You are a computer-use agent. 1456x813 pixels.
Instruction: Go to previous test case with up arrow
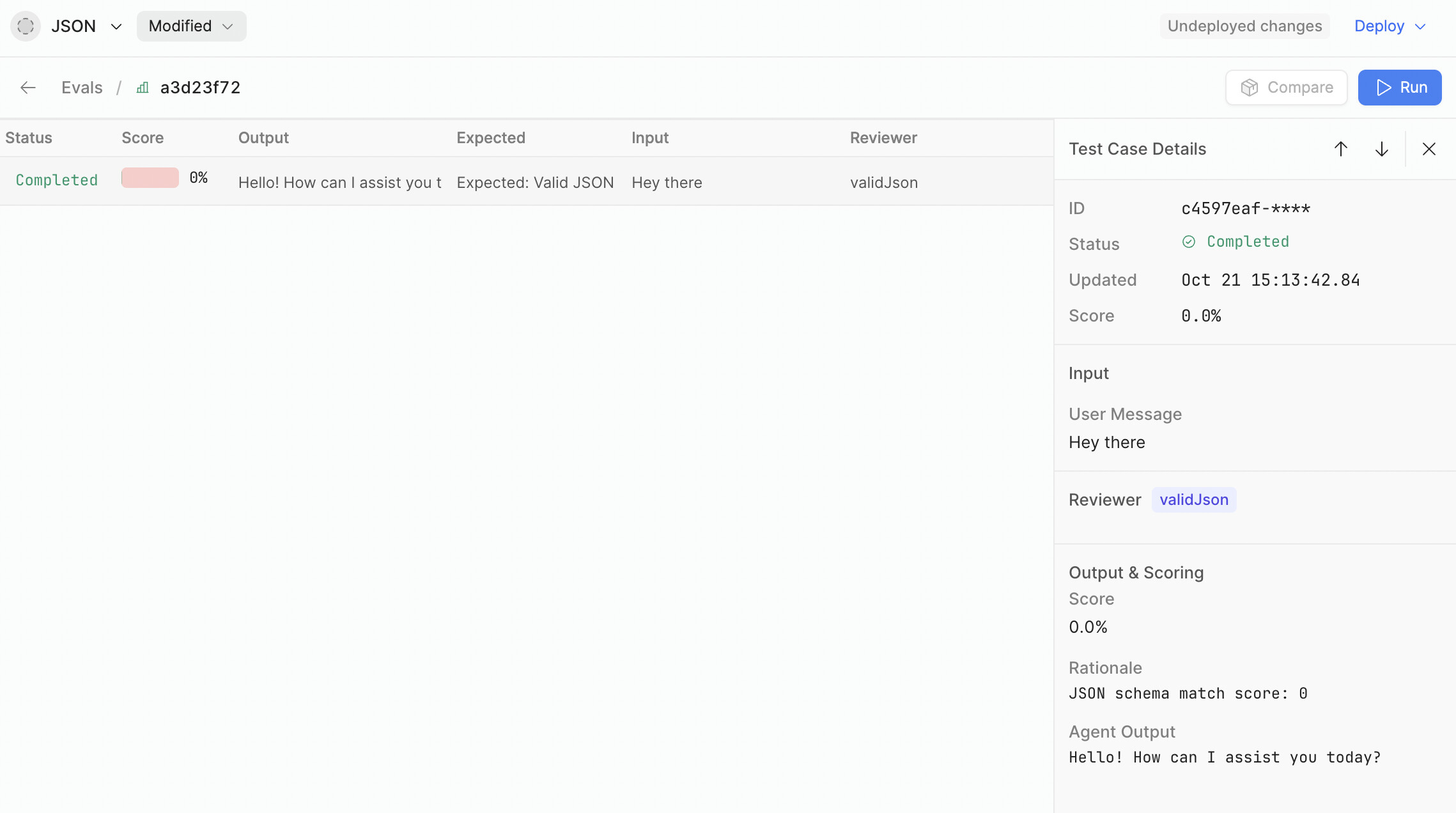click(x=1341, y=149)
